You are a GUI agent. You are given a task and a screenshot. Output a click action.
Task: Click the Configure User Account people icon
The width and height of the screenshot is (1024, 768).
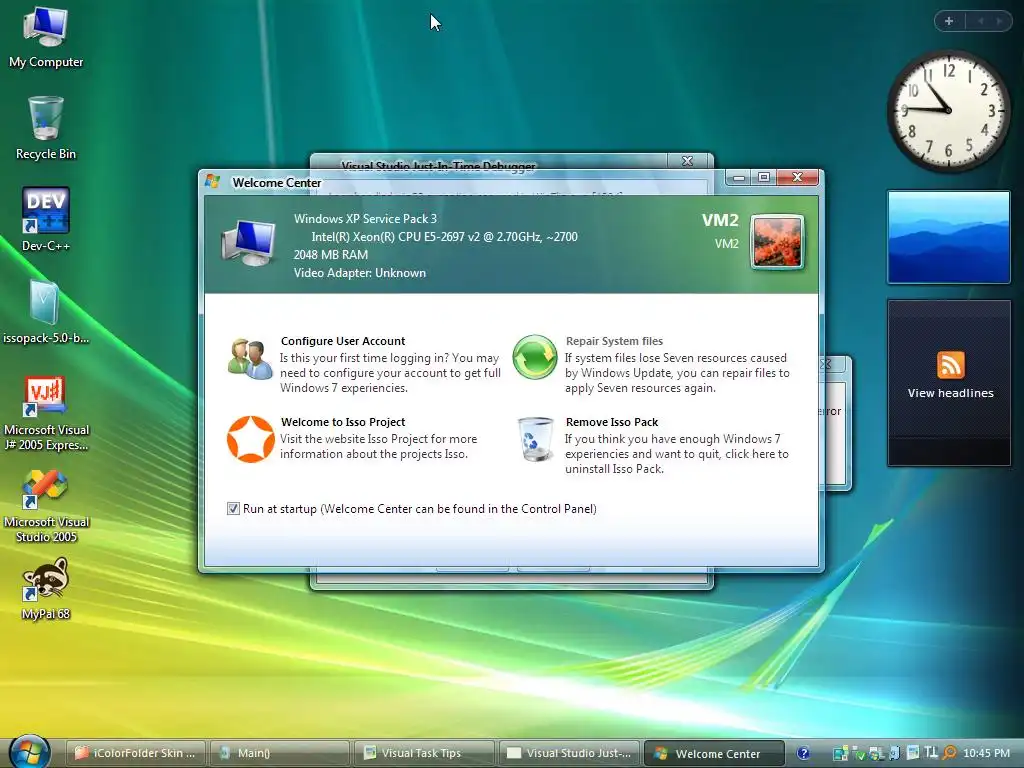(250, 359)
